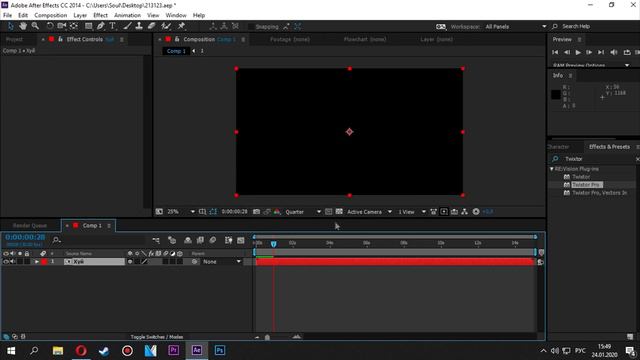Open the Composition menu

pyautogui.click(x=51, y=15)
